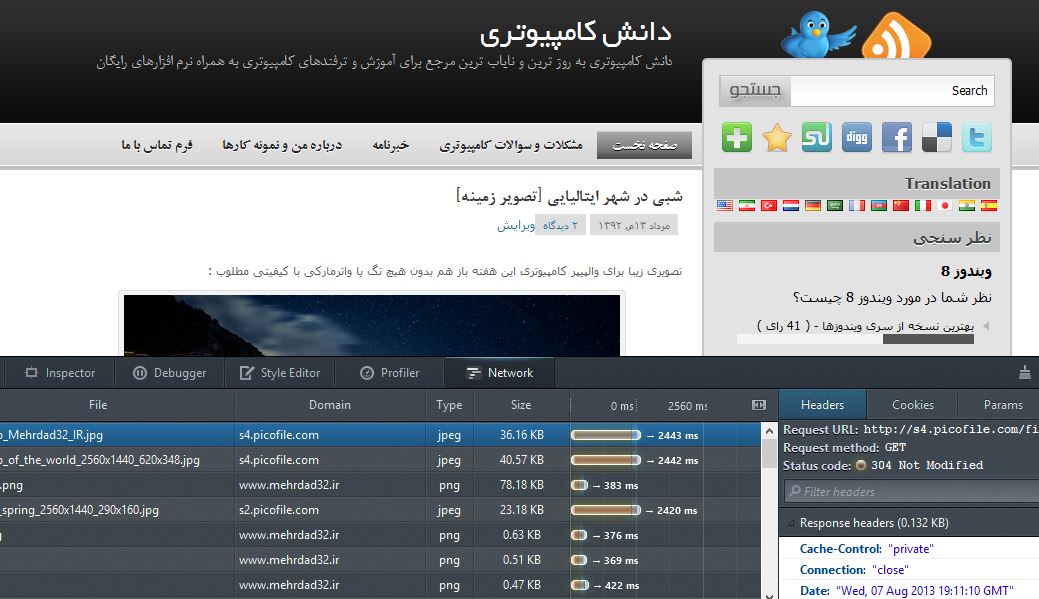
Task: Open the RSS feed icon in header
Action: pyautogui.click(x=896, y=36)
